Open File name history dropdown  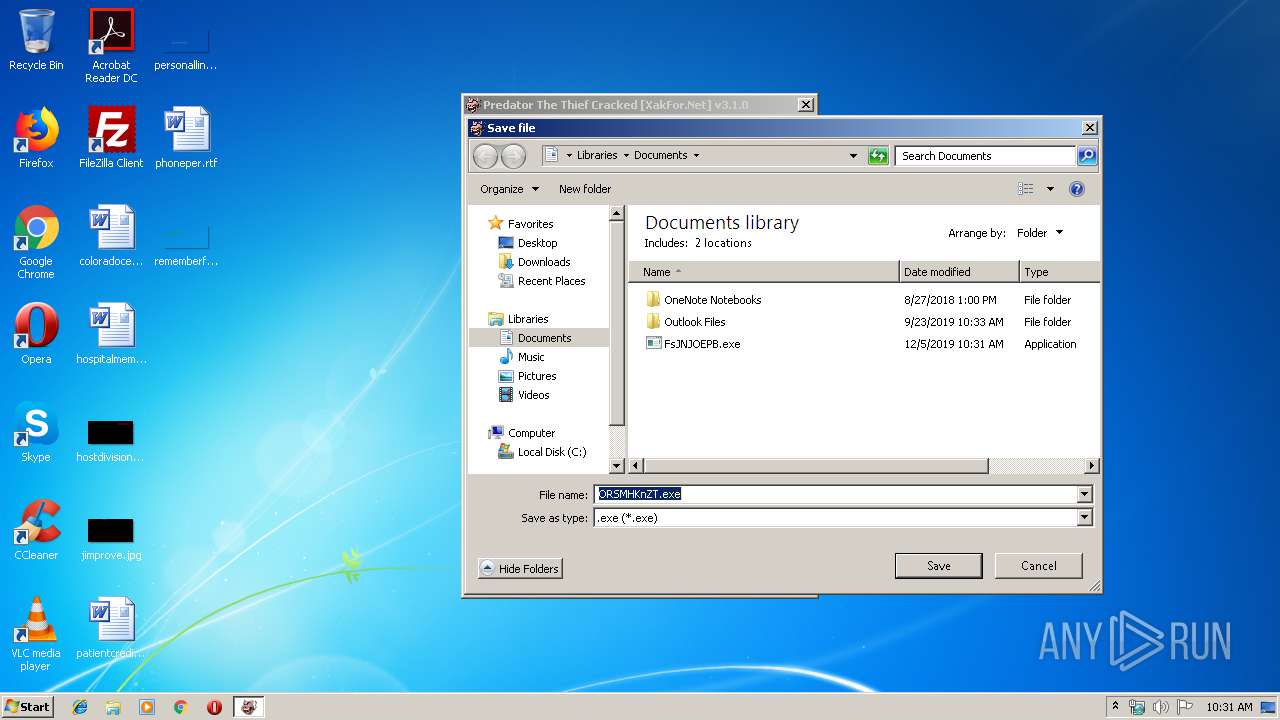point(1084,494)
